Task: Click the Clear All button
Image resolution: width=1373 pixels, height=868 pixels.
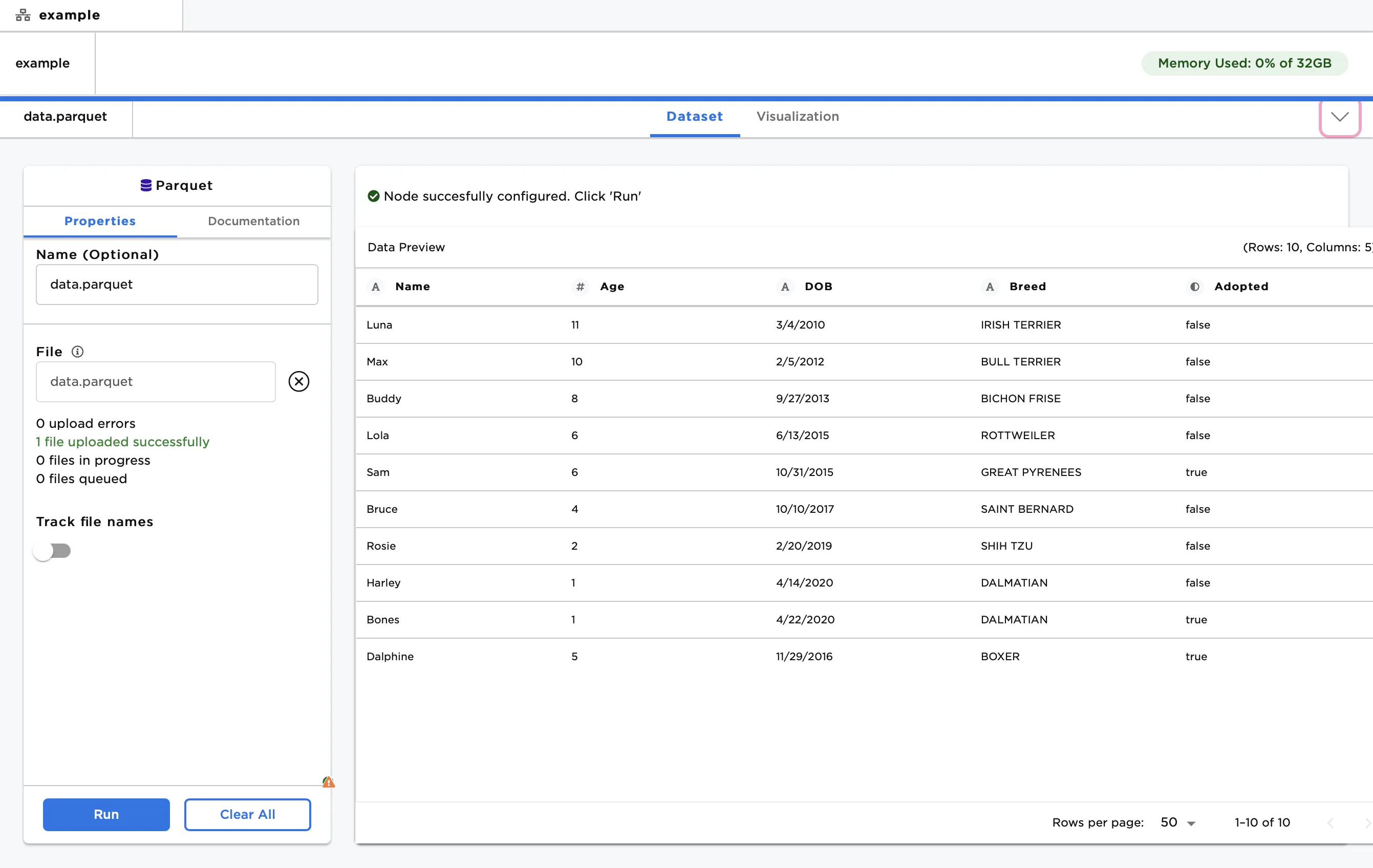Action: tap(247, 814)
